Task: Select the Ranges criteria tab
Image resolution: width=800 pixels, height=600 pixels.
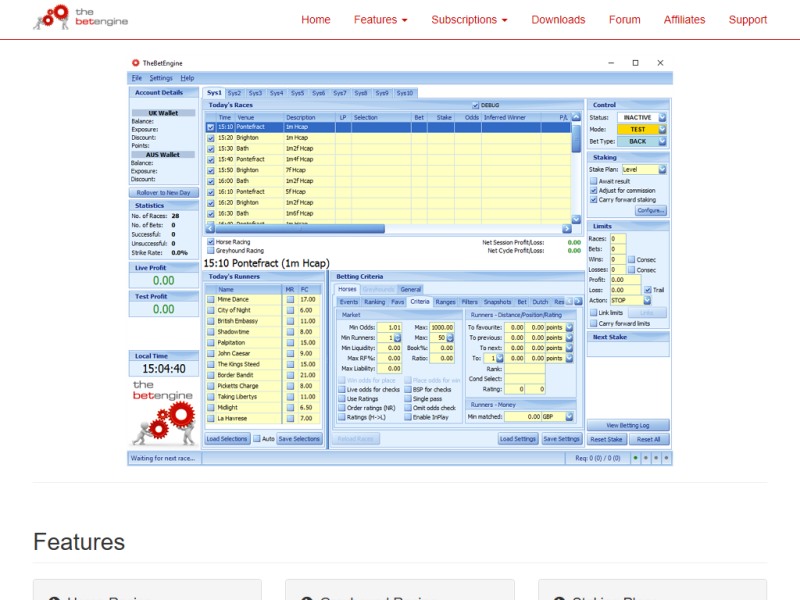Action: 445,302
